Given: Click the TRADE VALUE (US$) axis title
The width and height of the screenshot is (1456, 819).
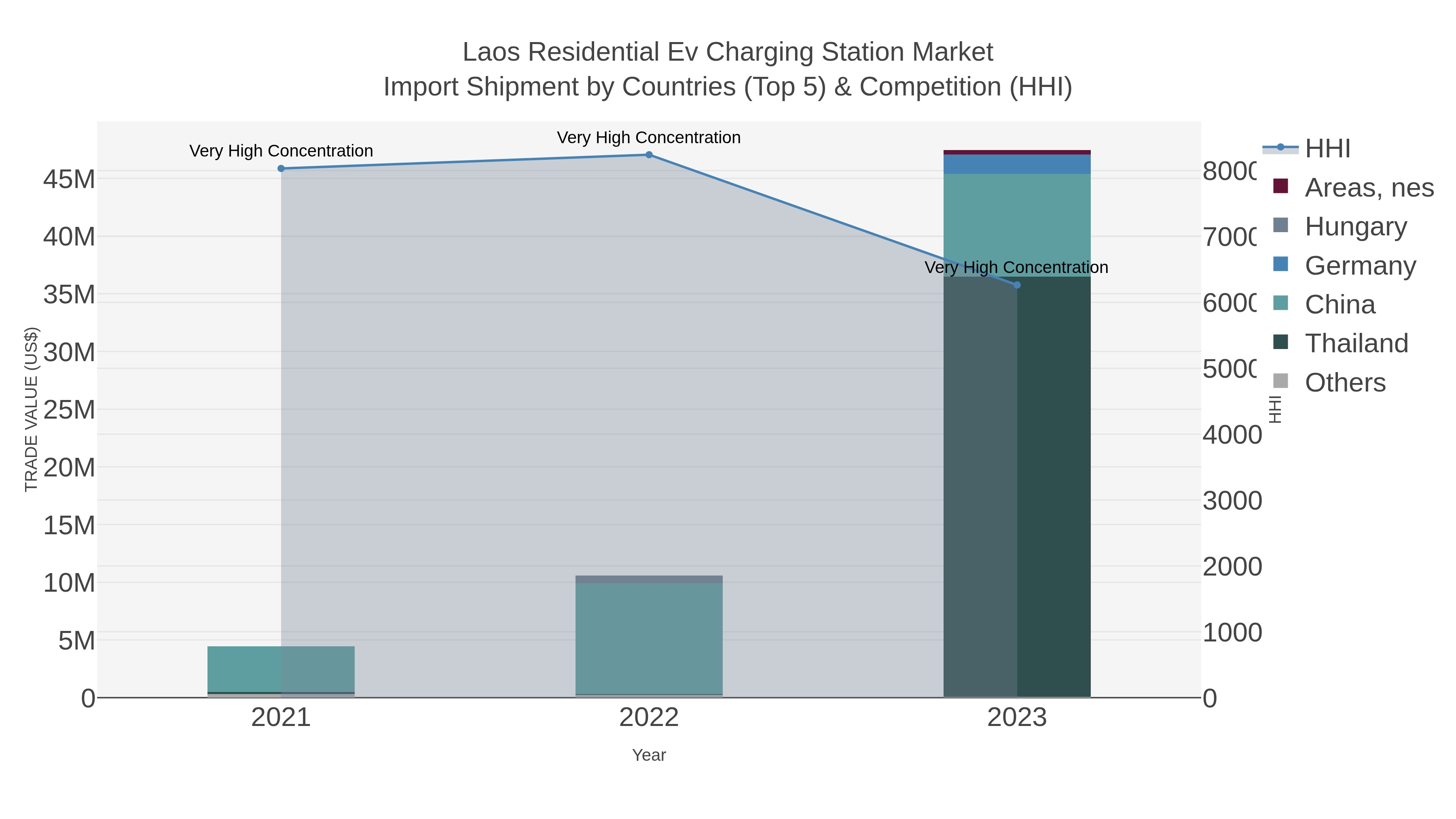Looking at the screenshot, I should click(x=31, y=409).
